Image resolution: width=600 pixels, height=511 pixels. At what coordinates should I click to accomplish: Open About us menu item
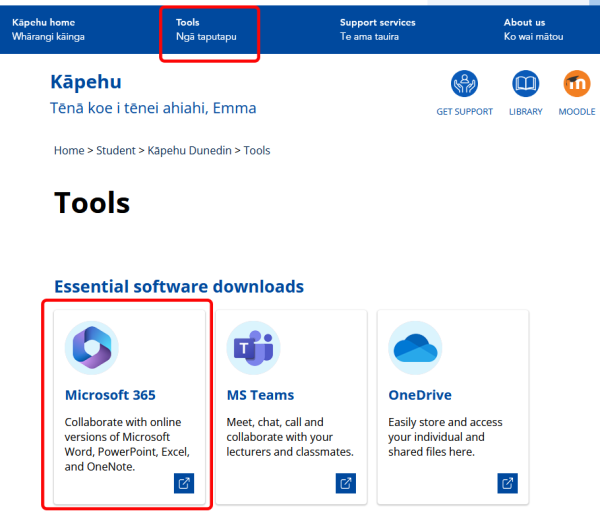[x=533, y=29]
